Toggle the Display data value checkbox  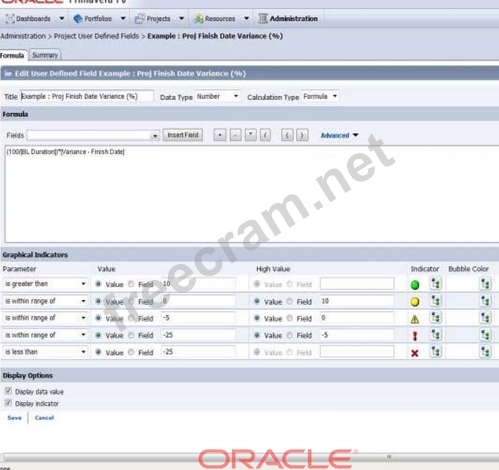8,391
